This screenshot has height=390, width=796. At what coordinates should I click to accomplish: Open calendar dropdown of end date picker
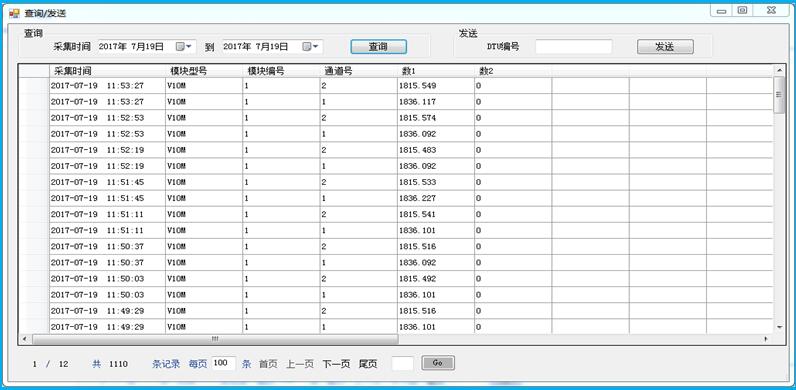tap(311, 47)
